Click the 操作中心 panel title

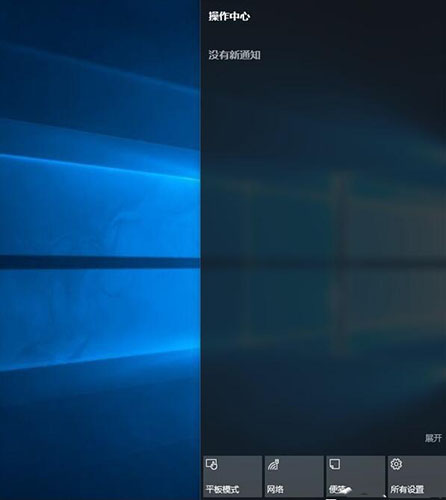pos(229,16)
